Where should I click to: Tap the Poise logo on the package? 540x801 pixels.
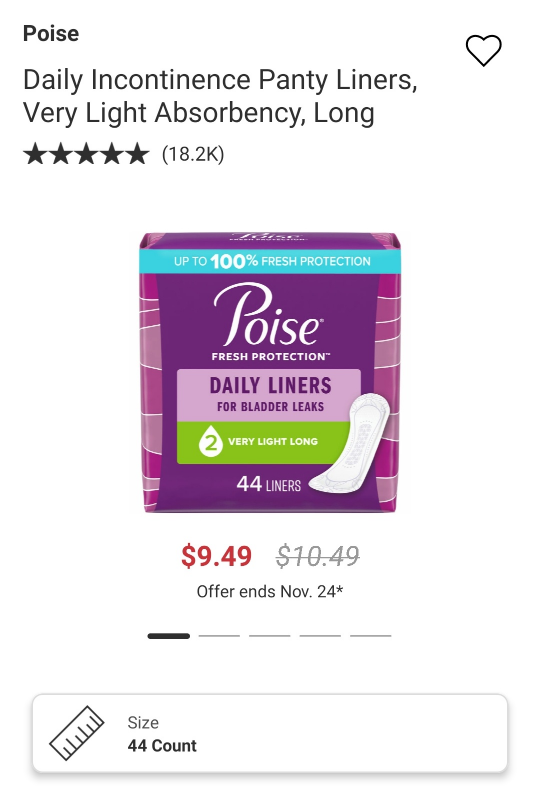269,315
